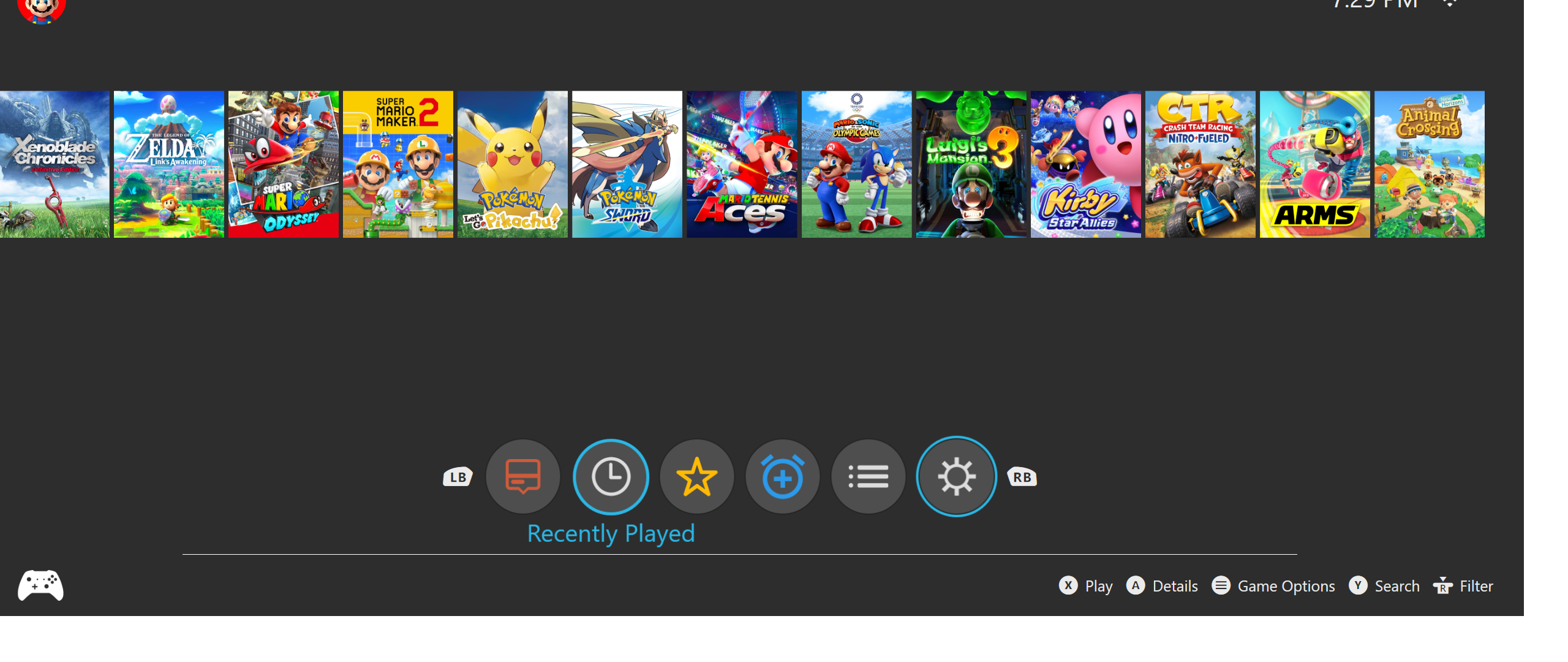Select the list view icon
Image resolution: width=1568 pixels, height=662 pixels.
(x=868, y=477)
